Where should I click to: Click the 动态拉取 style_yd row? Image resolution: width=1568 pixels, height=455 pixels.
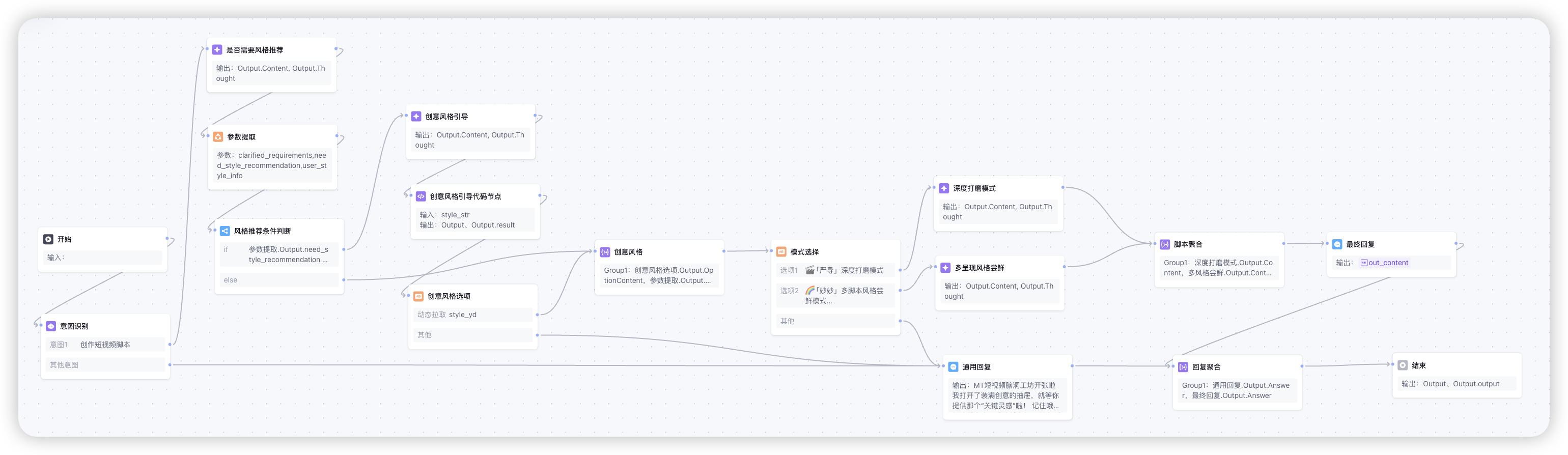[x=473, y=315]
